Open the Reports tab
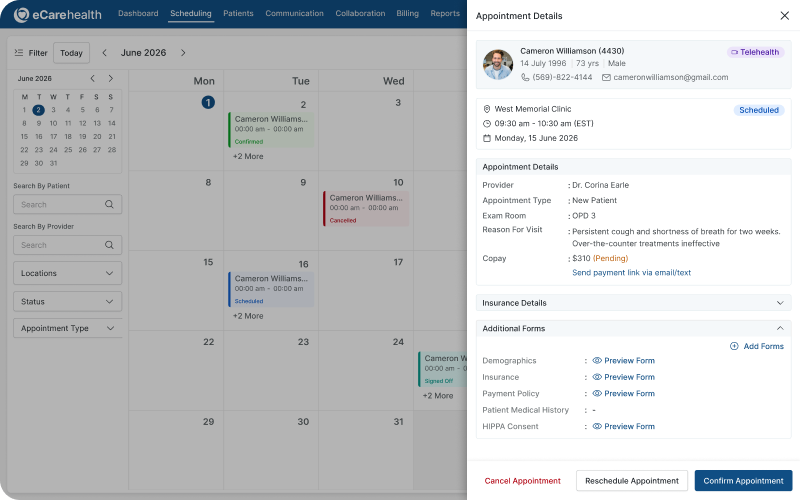 tap(445, 13)
